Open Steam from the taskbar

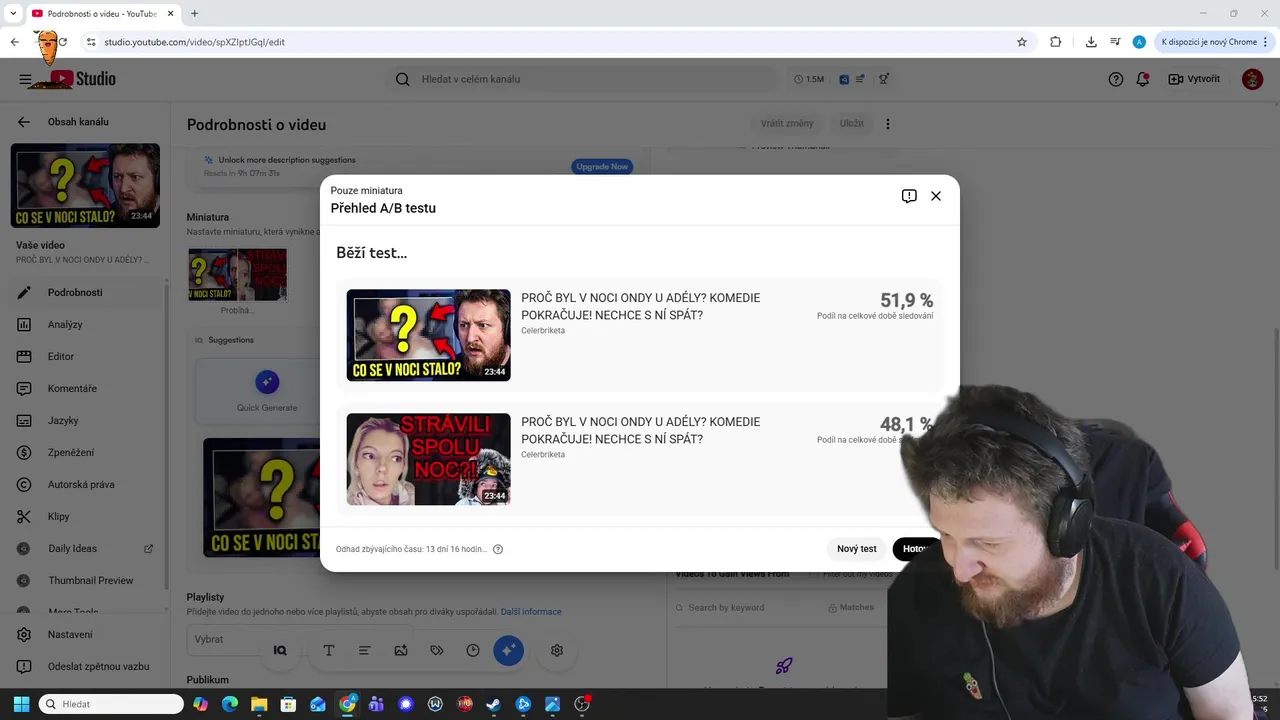pos(493,704)
